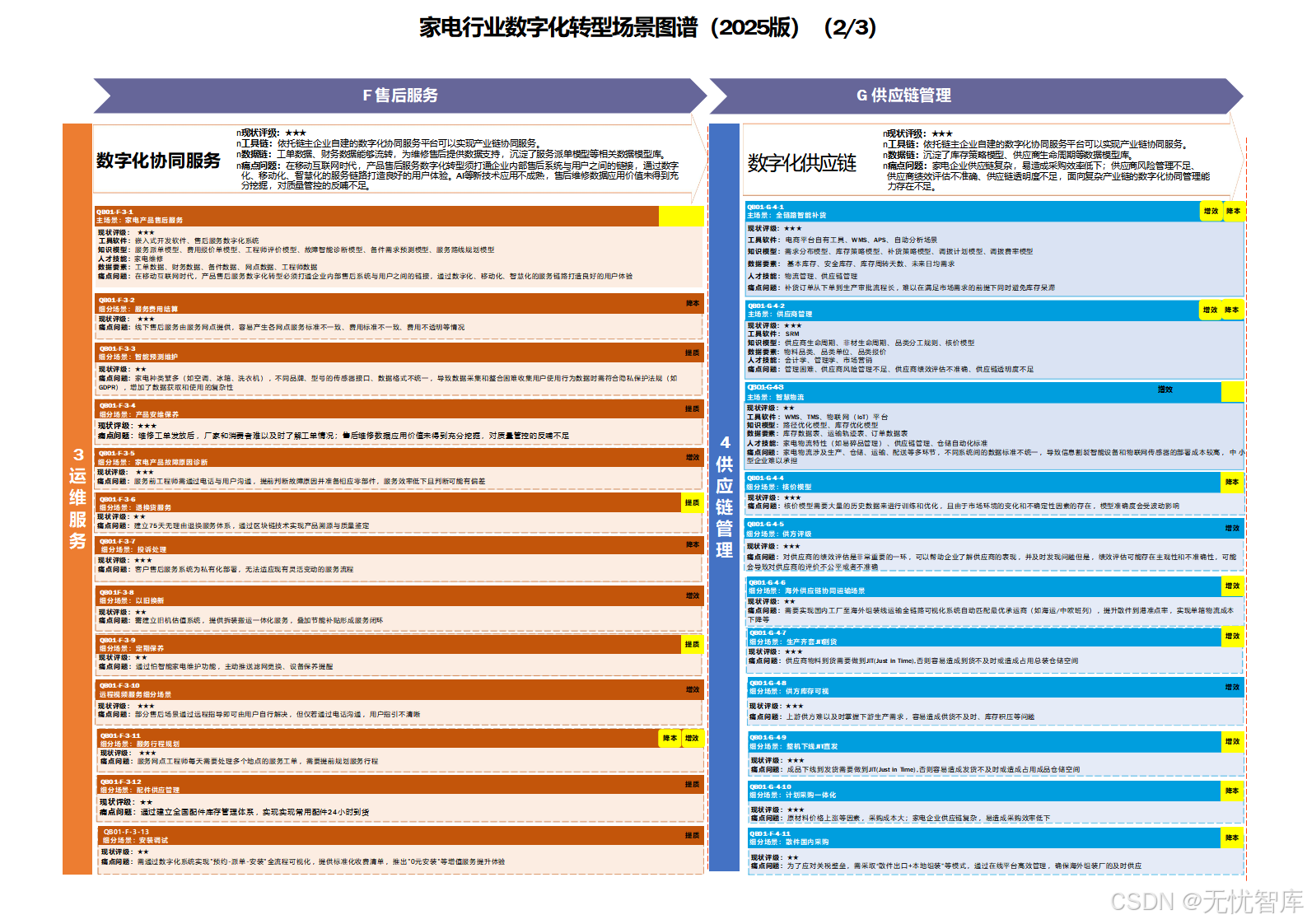Click the 工具软件 line under 智慧物流
Viewport: 1307px width, 924px height.
click(817, 417)
